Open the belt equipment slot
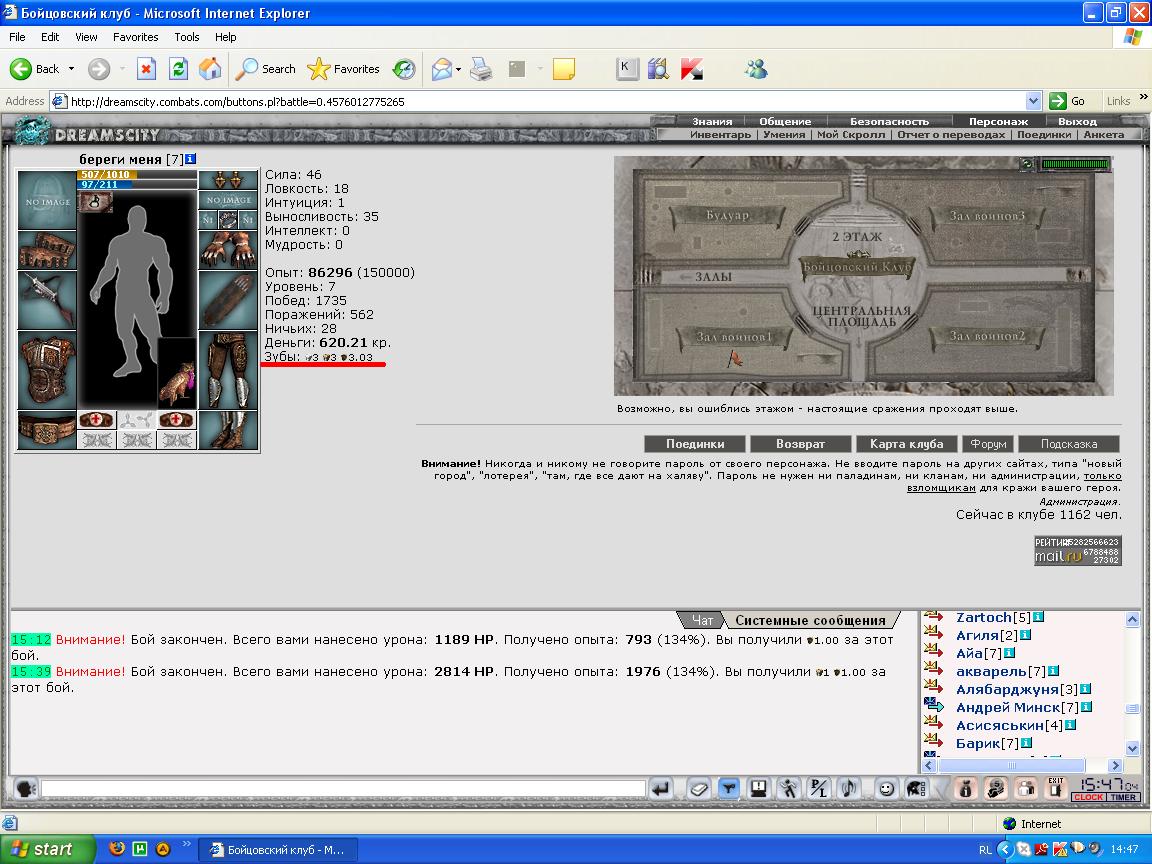 [x=47, y=430]
